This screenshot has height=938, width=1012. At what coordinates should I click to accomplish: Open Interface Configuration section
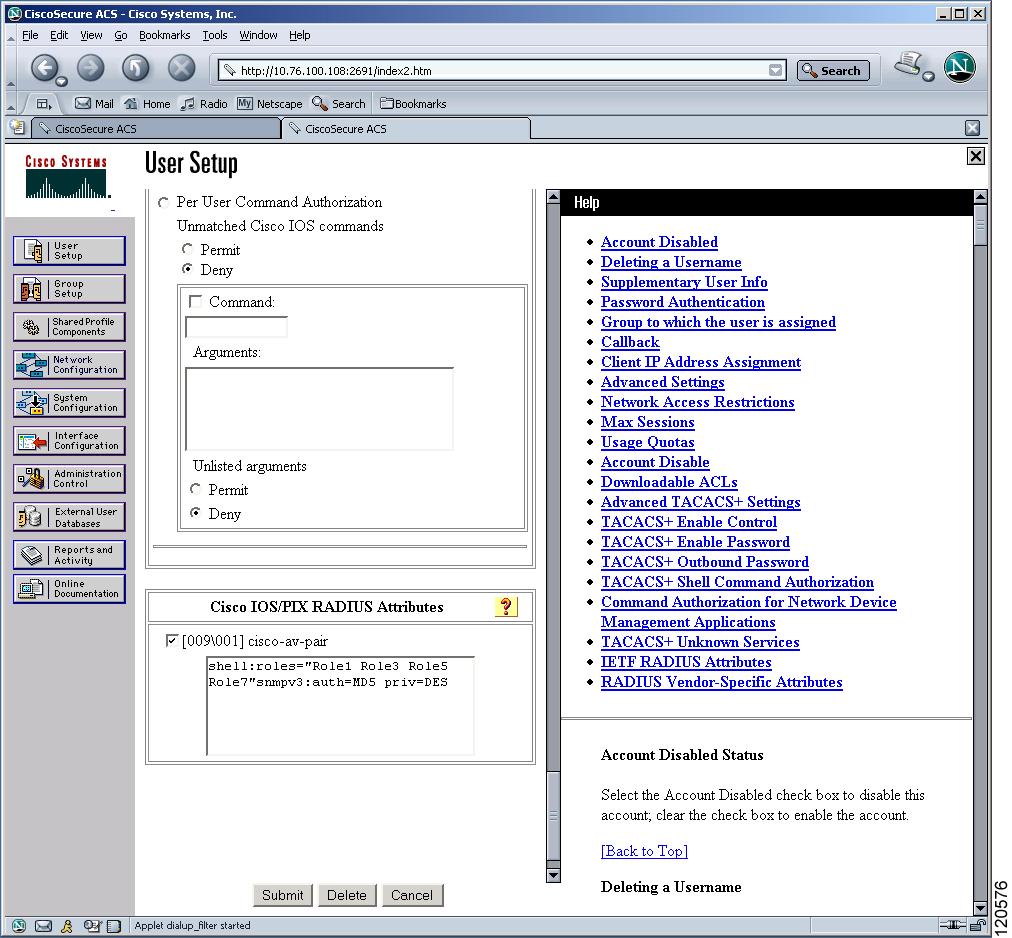[x=69, y=441]
